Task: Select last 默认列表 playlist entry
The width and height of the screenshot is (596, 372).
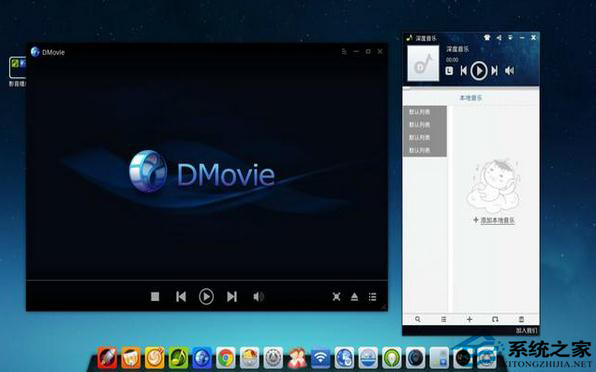Action: tap(420, 150)
